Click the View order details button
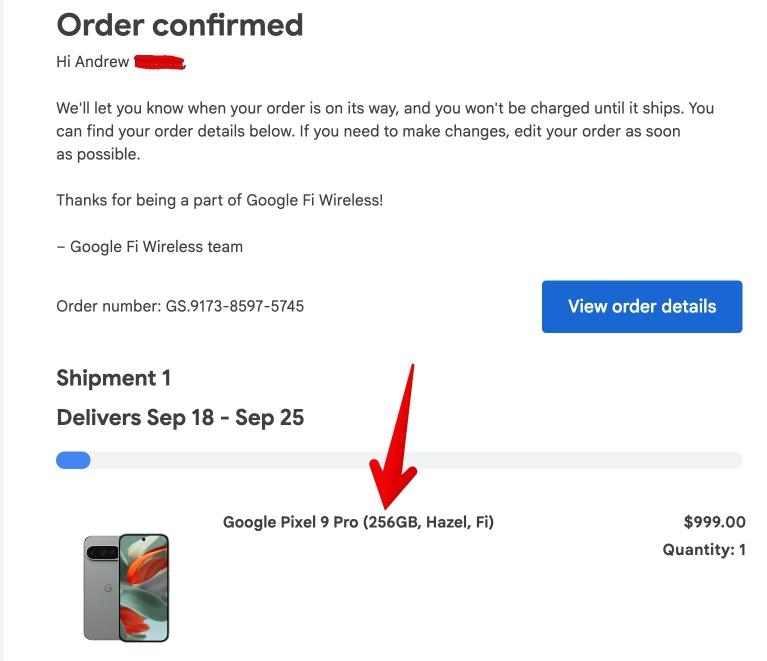 pyautogui.click(x=642, y=306)
